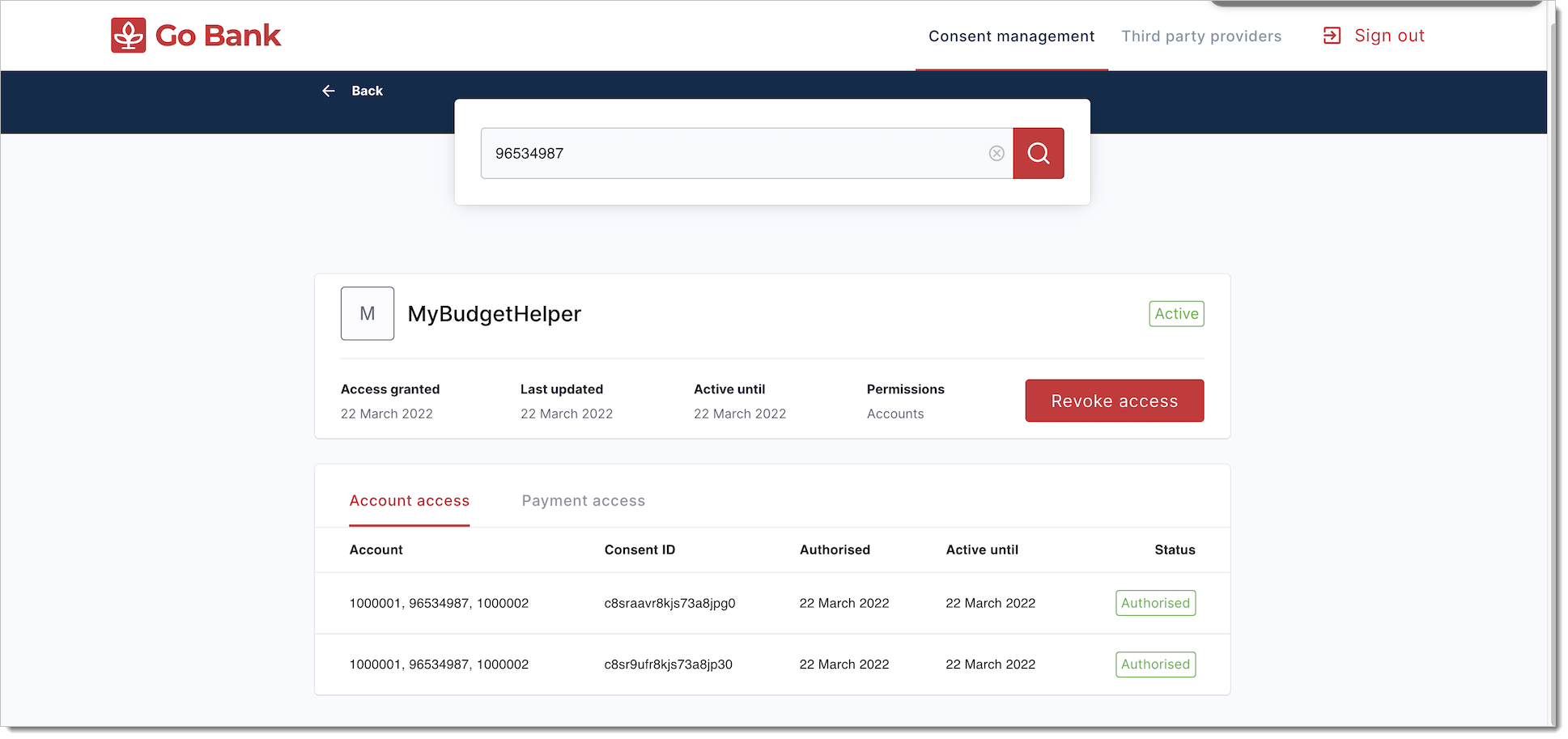Click the sign out door icon
The width and height of the screenshot is (1568, 739).
point(1332,36)
